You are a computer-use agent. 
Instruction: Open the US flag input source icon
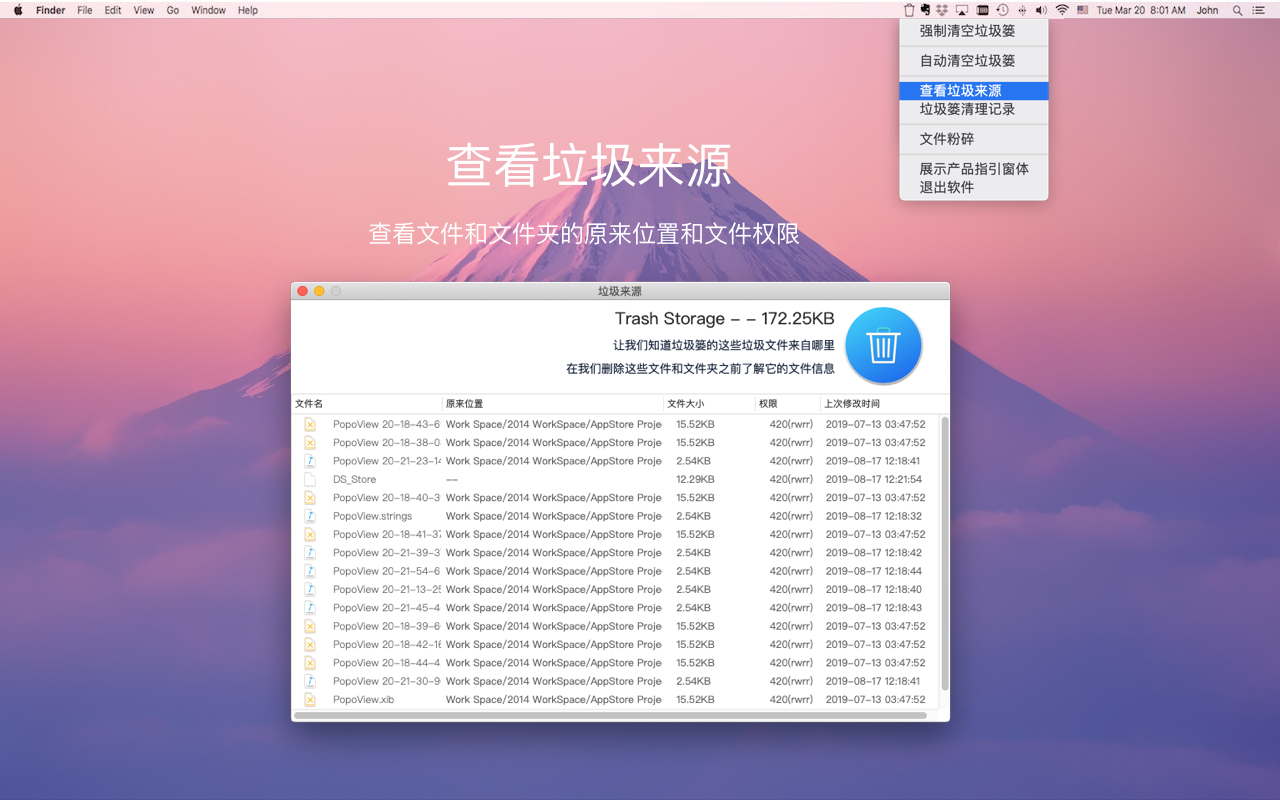pos(1082,10)
